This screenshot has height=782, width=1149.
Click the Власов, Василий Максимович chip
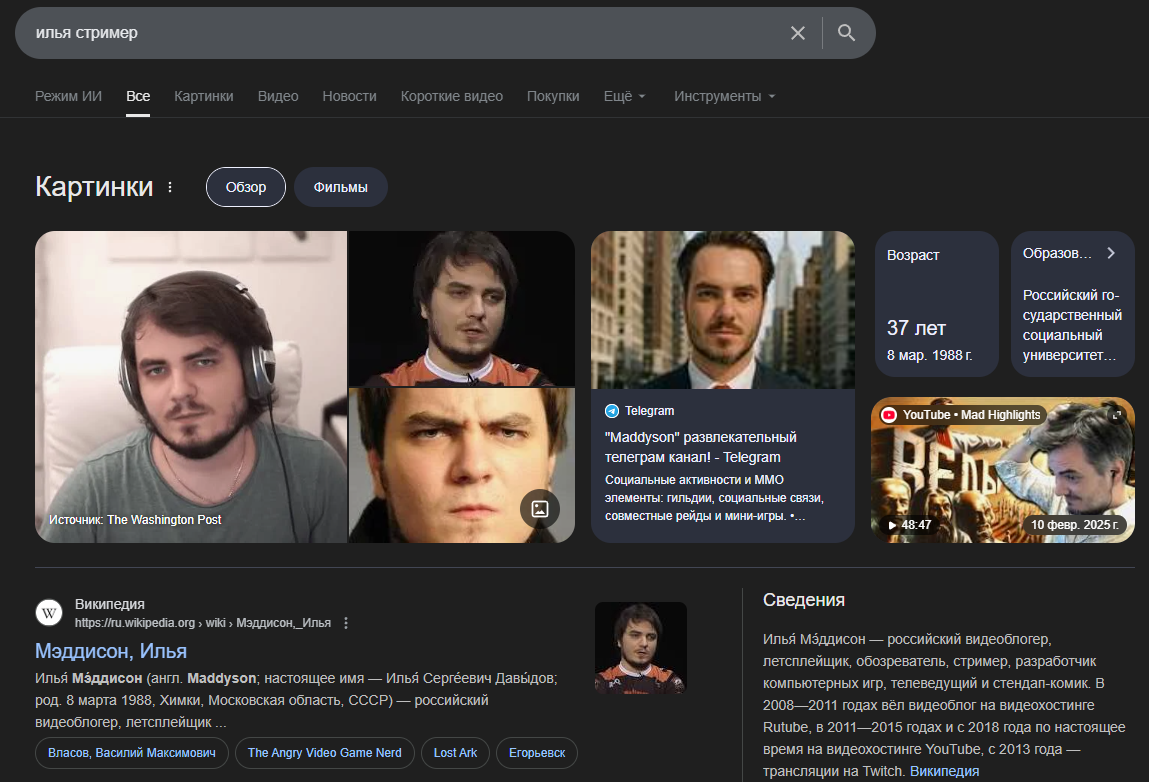(x=132, y=753)
